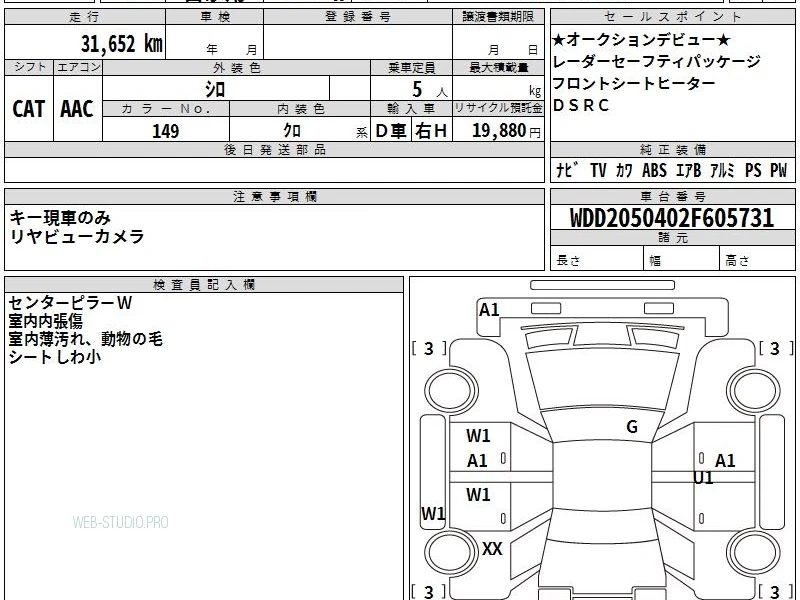This screenshot has height=600, width=800.
Task: Click the ABS equipment mark
Action: coord(654,170)
